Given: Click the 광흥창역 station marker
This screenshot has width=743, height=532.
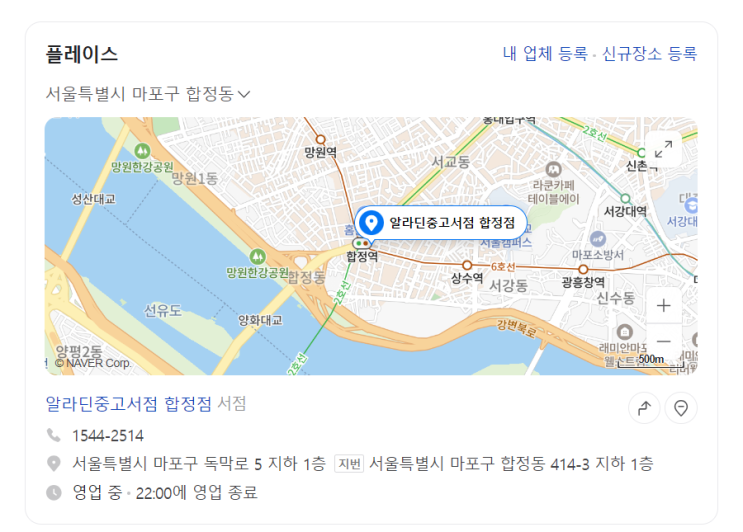Looking at the screenshot, I should click(x=583, y=269).
